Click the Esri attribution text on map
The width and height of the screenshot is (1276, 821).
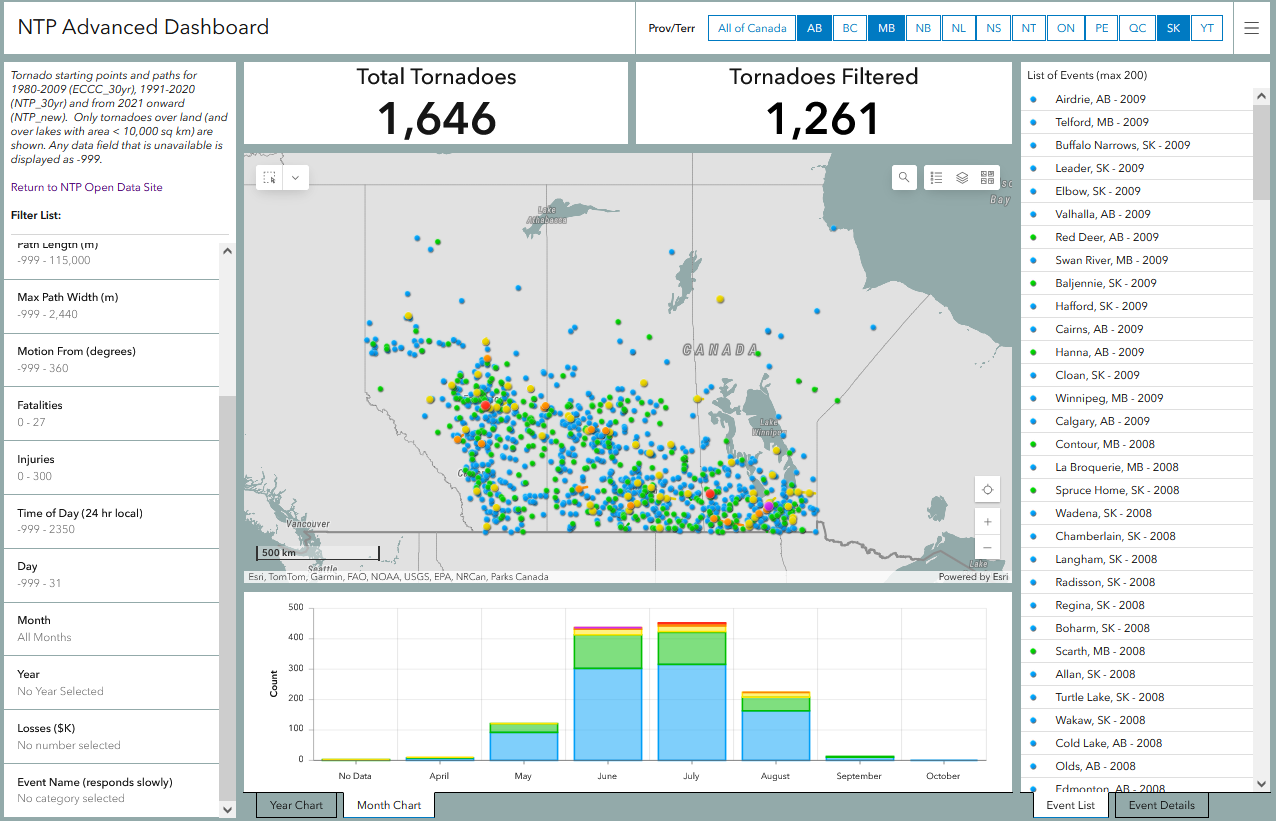click(x=398, y=577)
